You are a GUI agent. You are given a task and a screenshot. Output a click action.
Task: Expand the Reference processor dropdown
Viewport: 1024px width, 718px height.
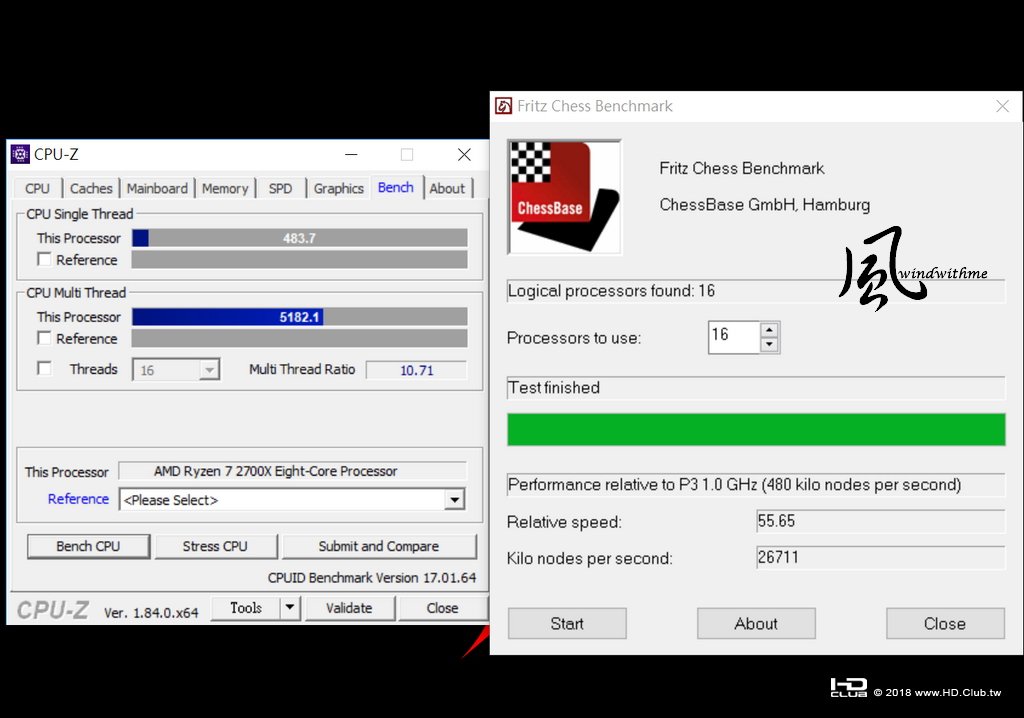455,500
